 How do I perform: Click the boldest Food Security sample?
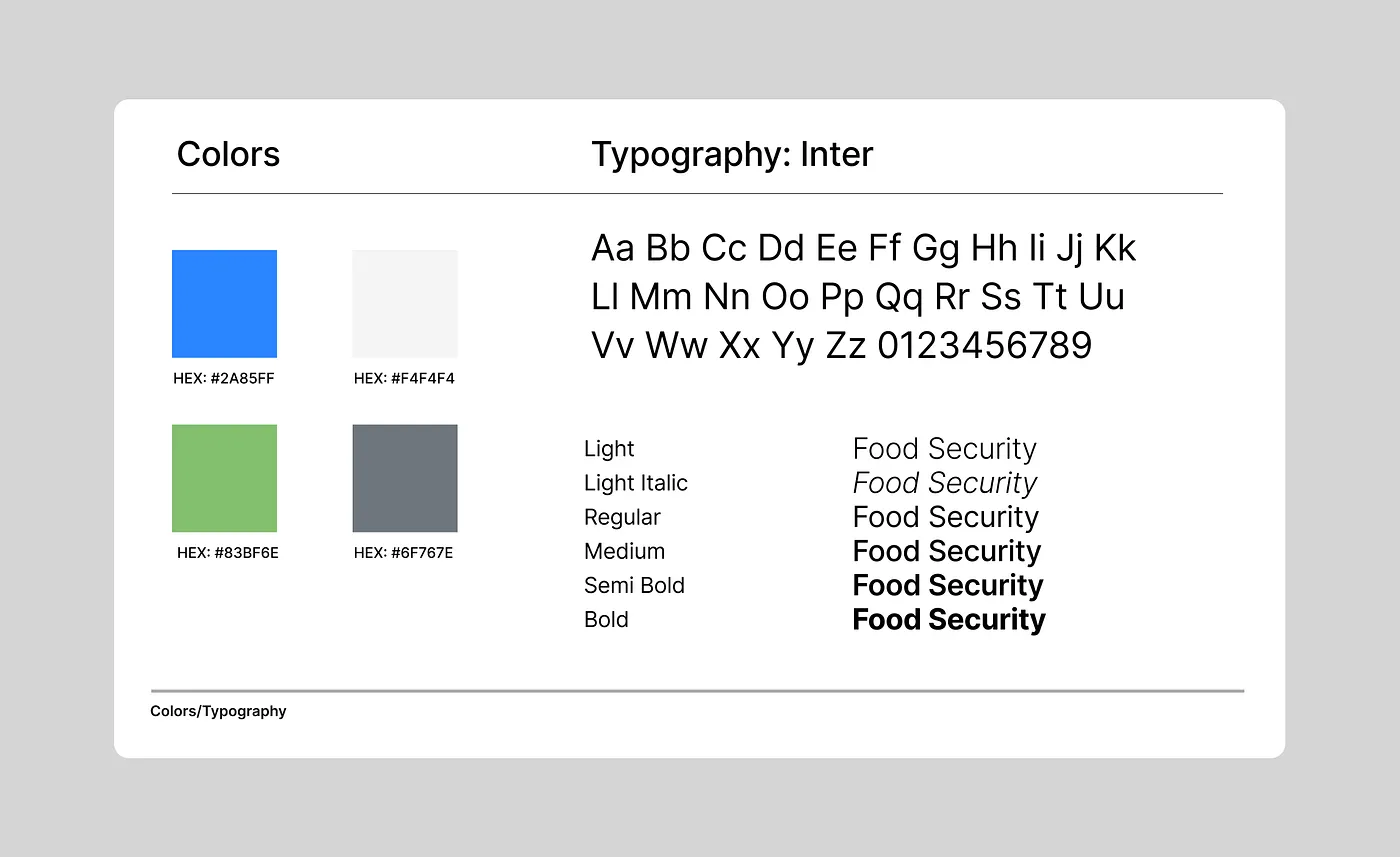pyautogui.click(x=949, y=620)
